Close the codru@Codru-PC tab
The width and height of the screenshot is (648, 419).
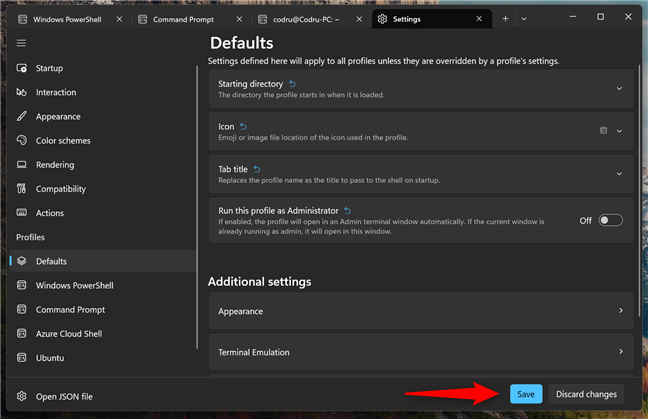[359, 19]
